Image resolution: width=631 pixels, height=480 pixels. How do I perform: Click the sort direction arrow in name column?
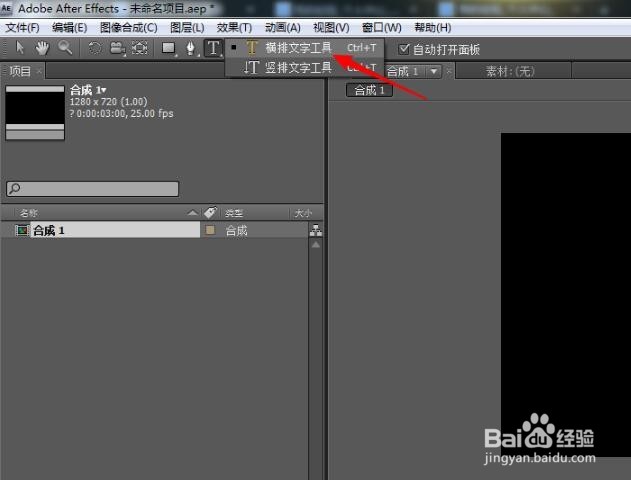[193, 213]
